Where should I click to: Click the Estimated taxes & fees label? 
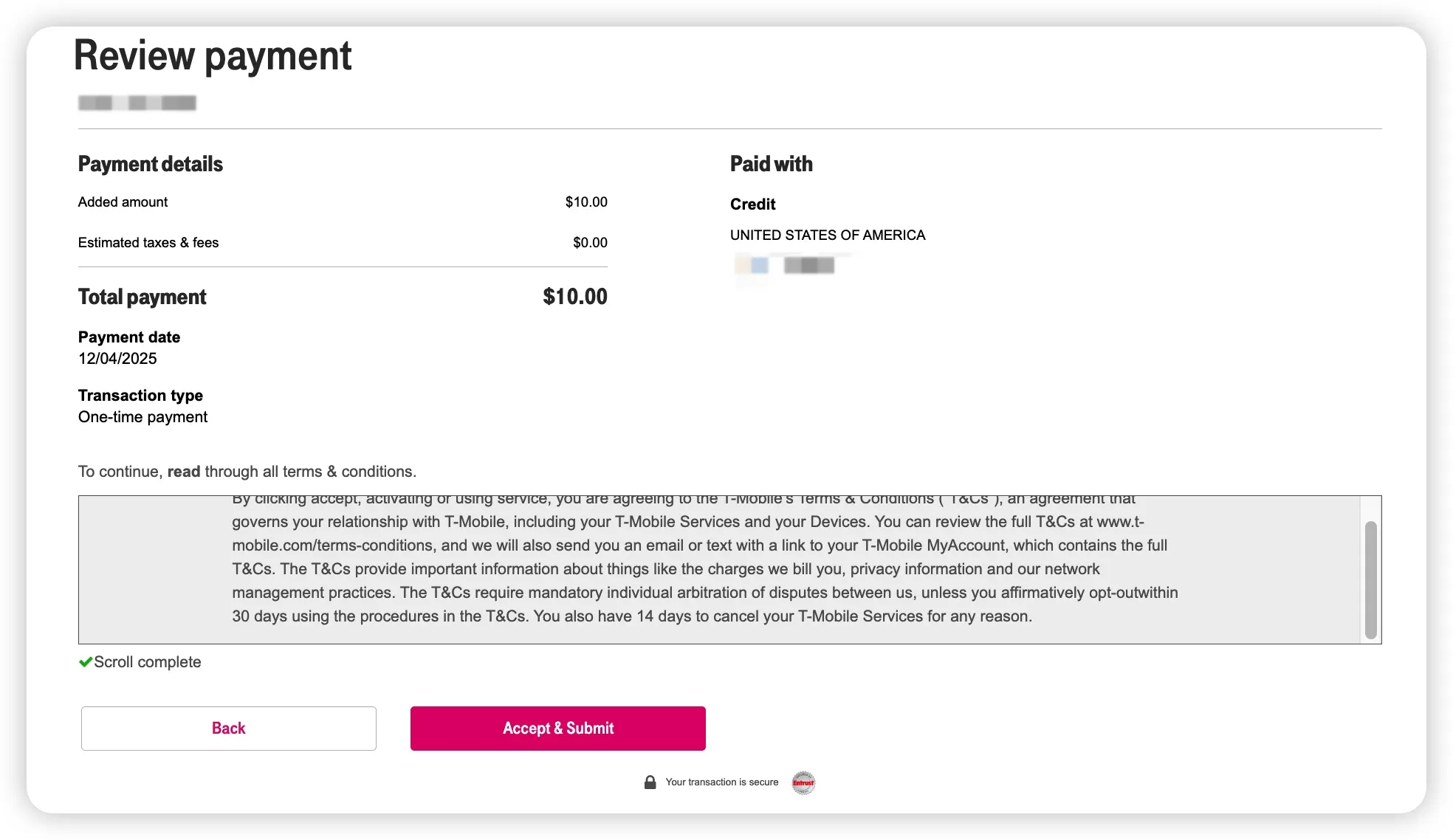[x=148, y=243]
